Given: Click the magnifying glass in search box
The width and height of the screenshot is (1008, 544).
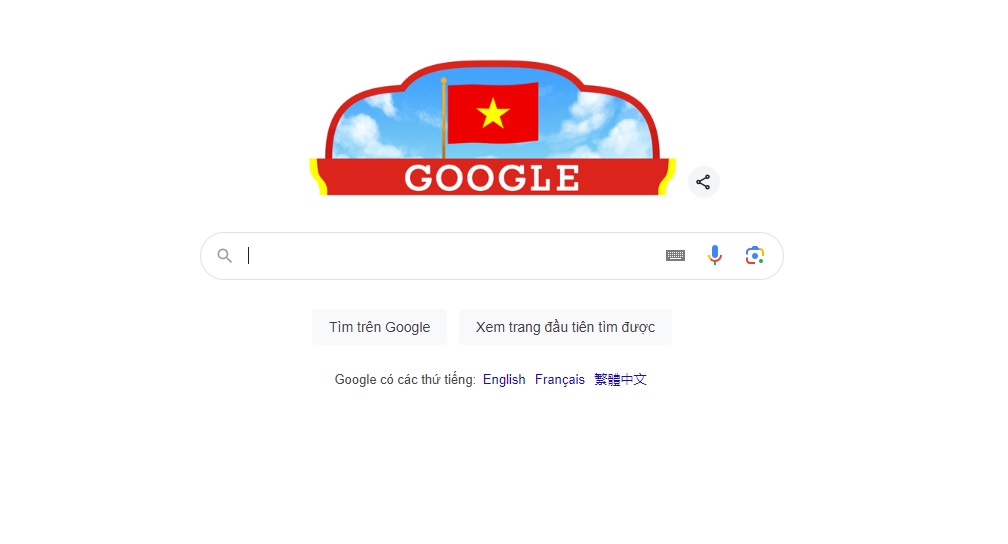Looking at the screenshot, I should pyautogui.click(x=224, y=256).
